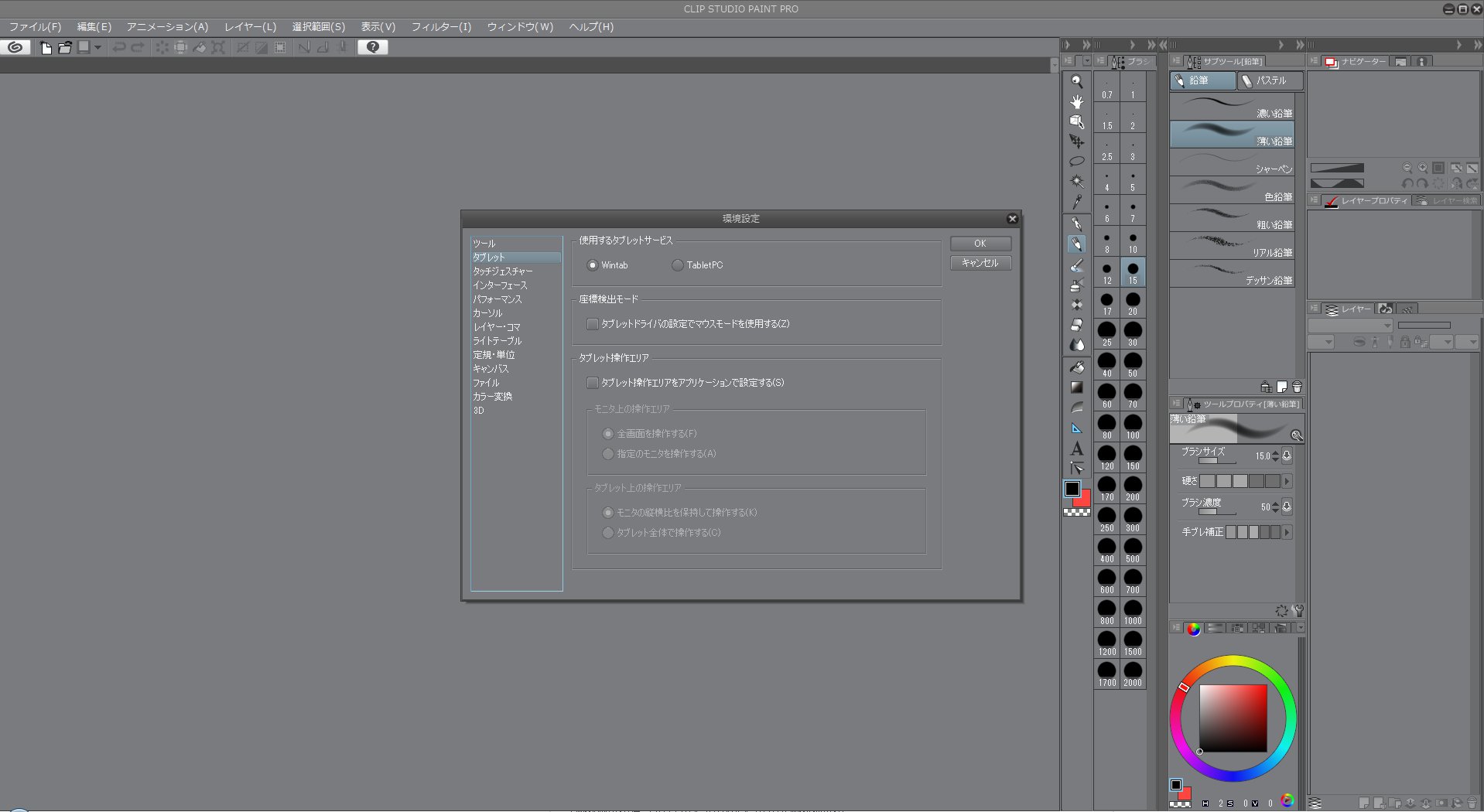Select the Zoom magnifier tool

tap(1076, 81)
